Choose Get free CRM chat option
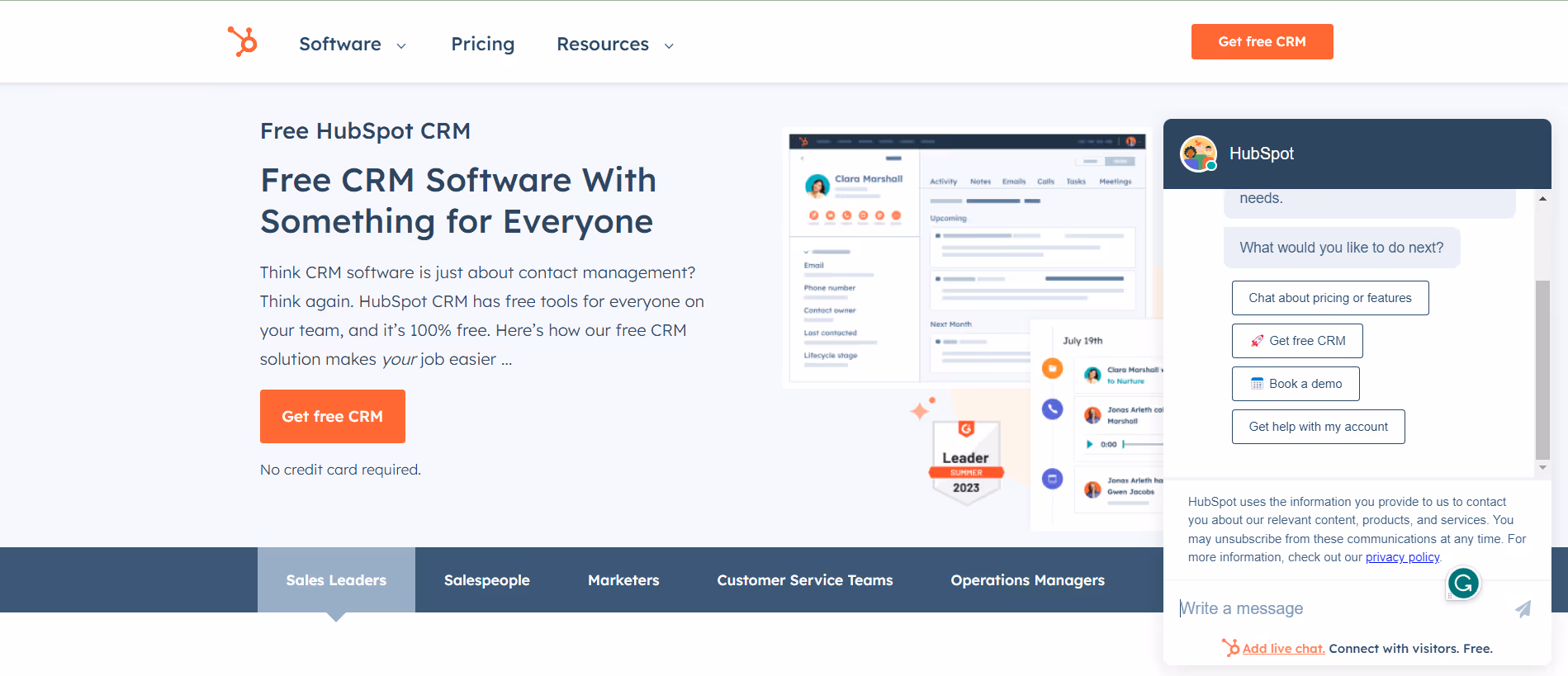This screenshot has width=1568, height=676. 1296,341
